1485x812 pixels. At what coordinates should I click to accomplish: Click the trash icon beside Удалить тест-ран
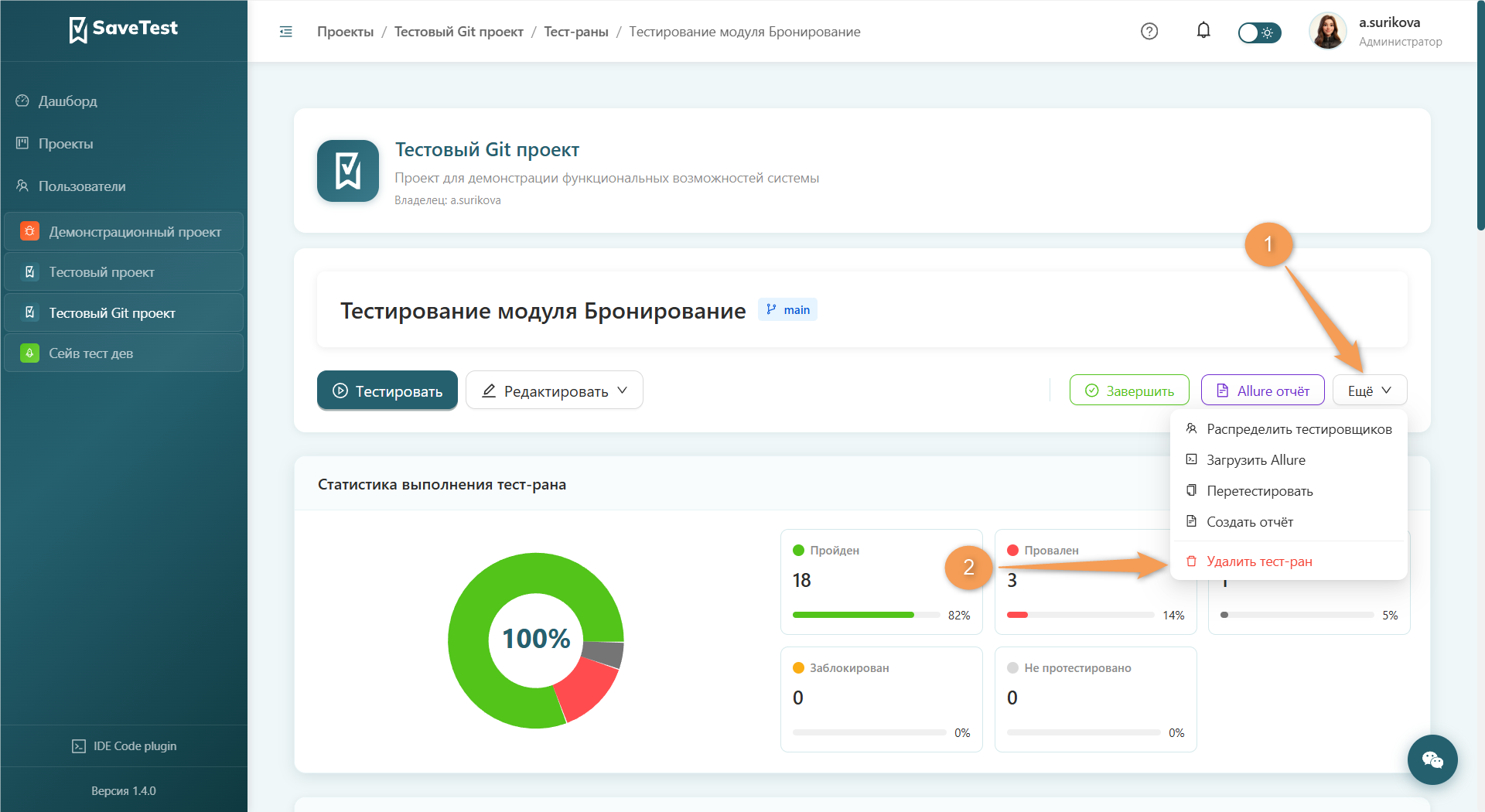tap(1191, 561)
